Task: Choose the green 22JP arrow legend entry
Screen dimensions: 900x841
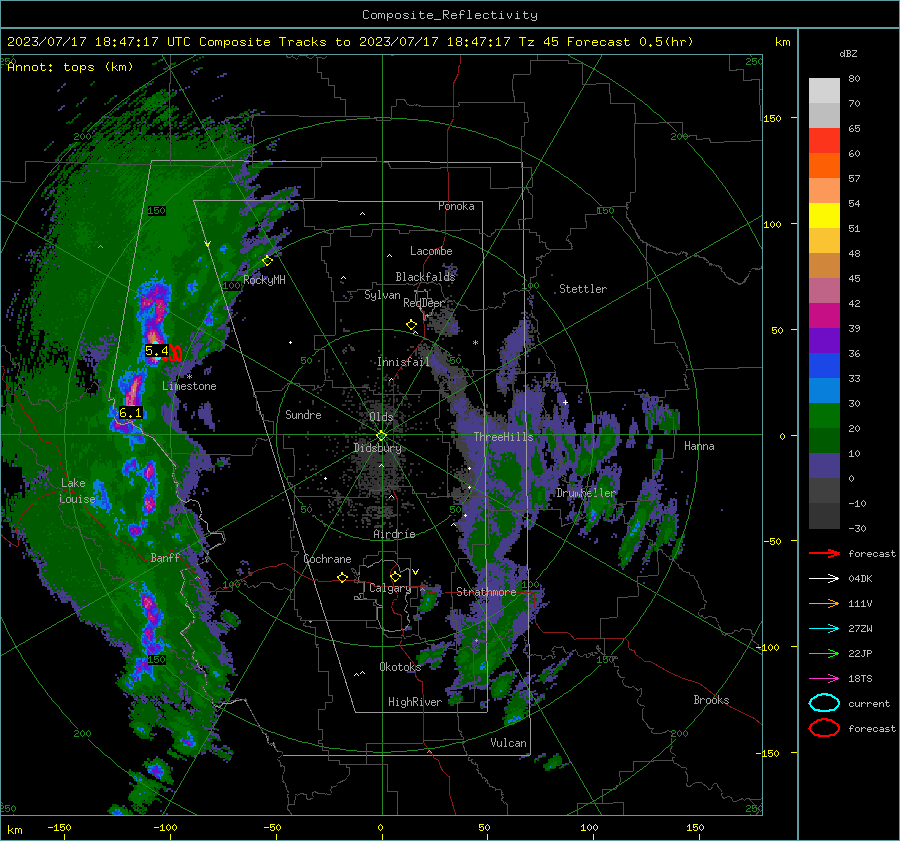Action: click(824, 653)
